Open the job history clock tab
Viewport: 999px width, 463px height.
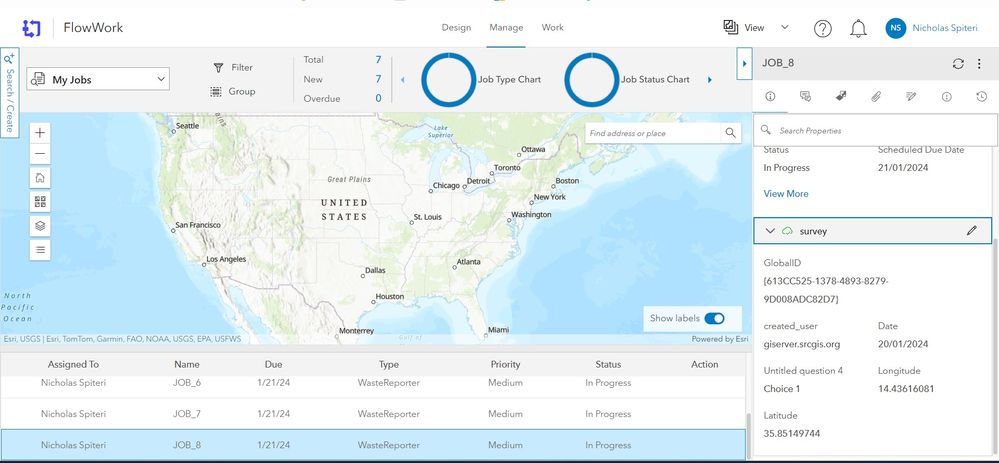(981, 96)
